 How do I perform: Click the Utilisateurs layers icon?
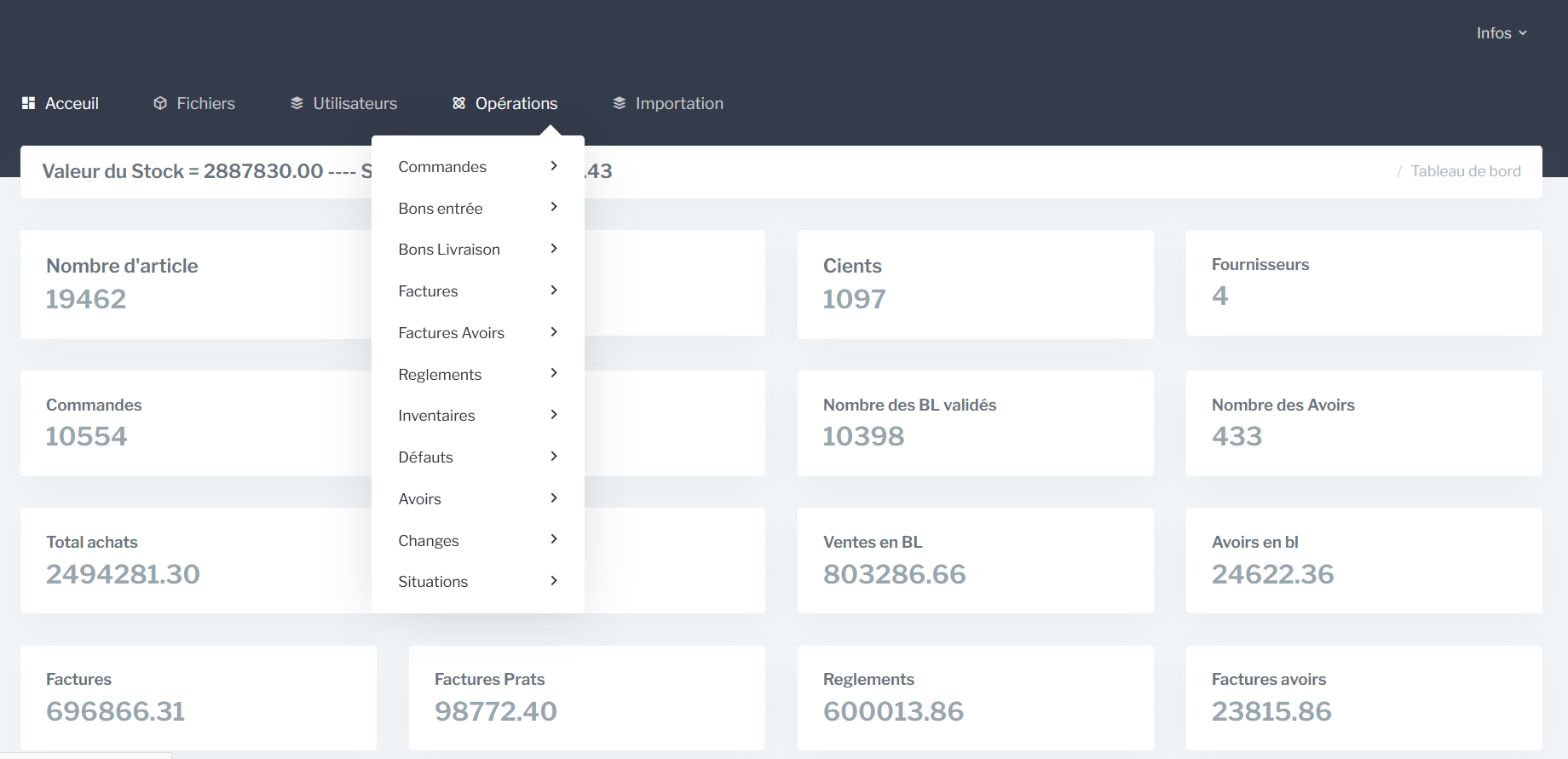coord(297,103)
